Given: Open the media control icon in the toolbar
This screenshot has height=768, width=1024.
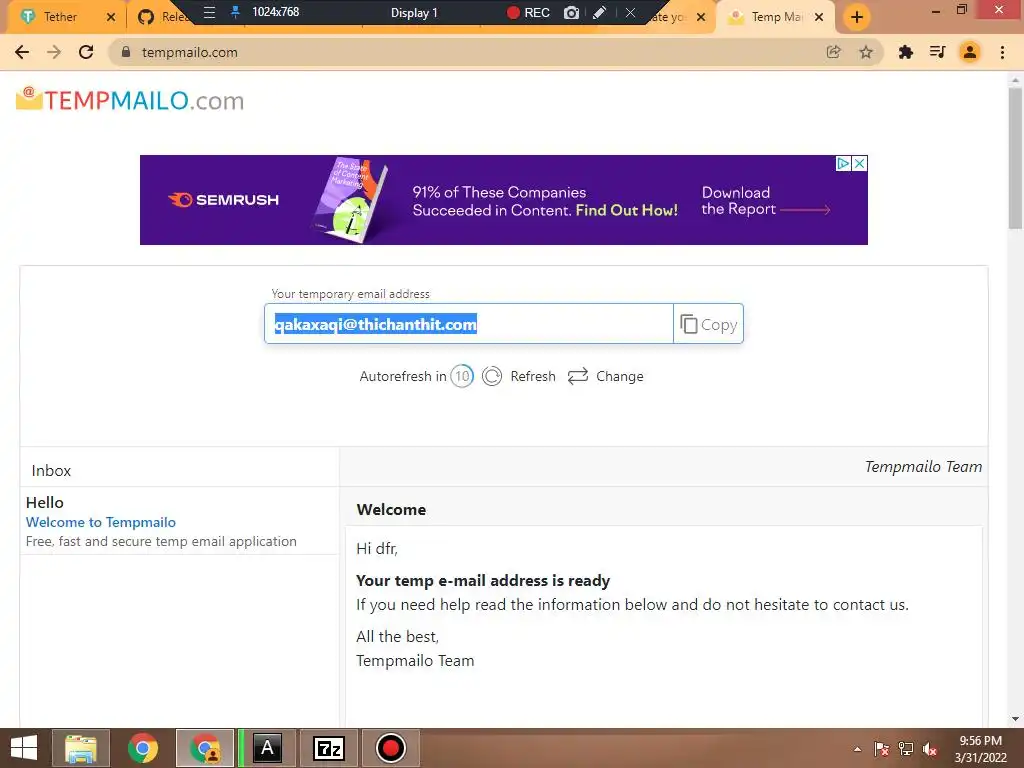Looking at the screenshot, I should (938, 52).
